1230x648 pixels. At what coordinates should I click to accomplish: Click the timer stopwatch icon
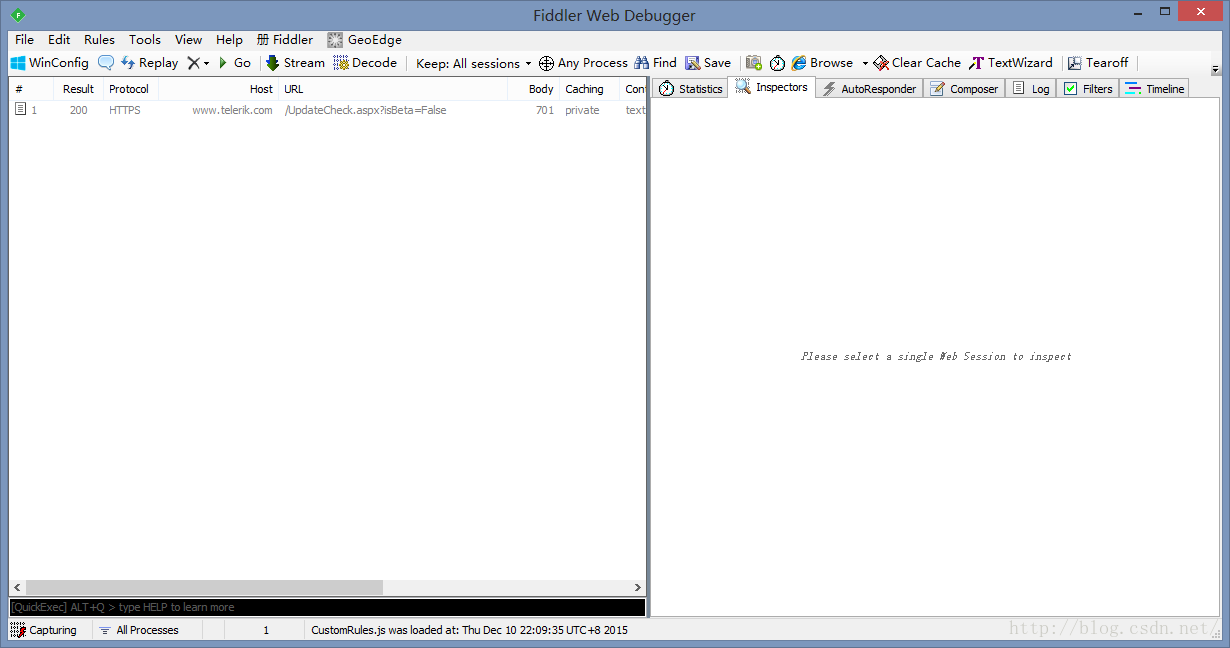point(778,63)
